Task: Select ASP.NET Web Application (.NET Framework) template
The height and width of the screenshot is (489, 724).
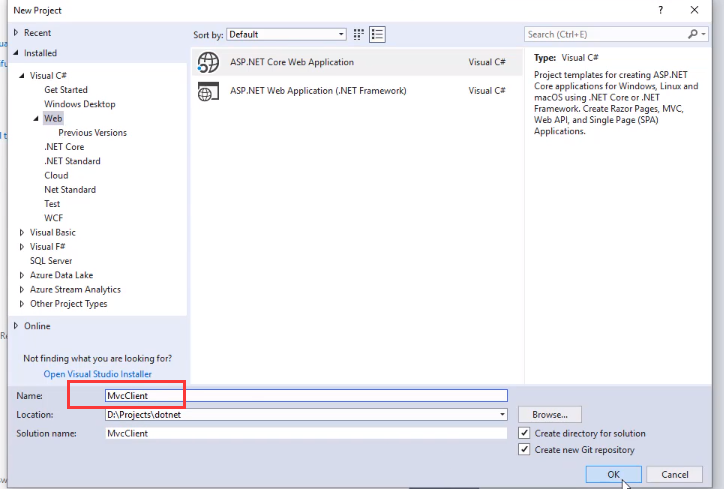Action: pos(357,91)
